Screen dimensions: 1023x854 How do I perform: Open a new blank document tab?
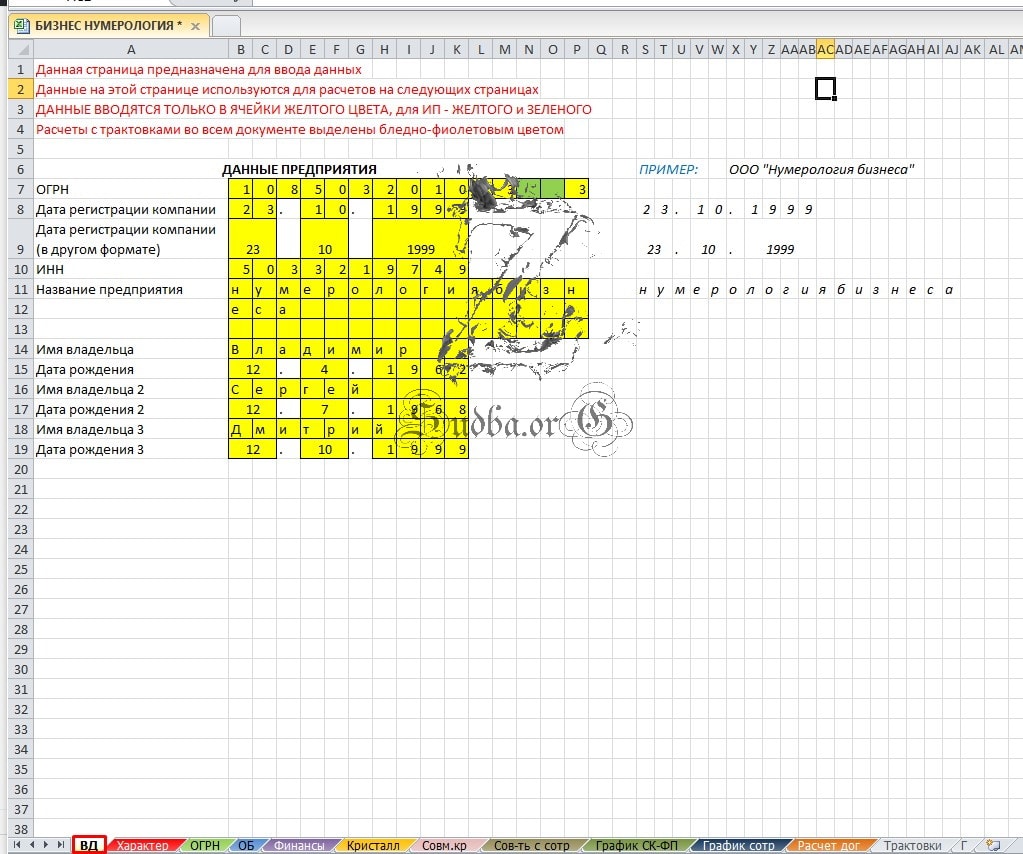tap(227, 26)
